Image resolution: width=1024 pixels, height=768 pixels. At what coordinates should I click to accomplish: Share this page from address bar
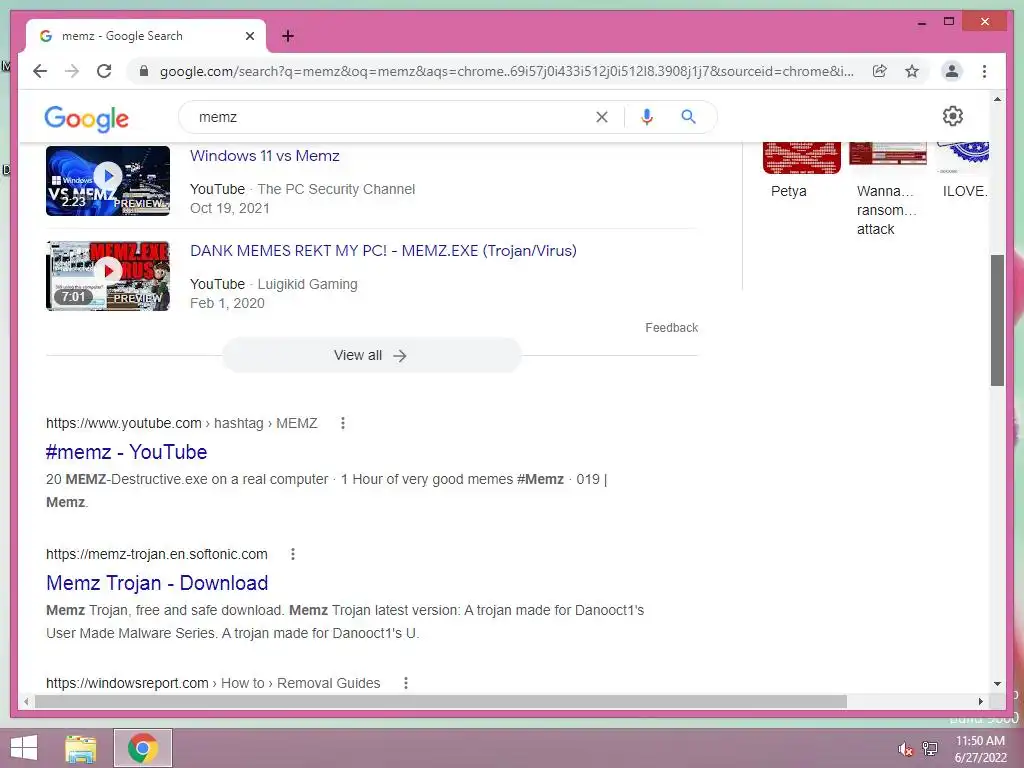pyautogui.click(x=880, y=71)
